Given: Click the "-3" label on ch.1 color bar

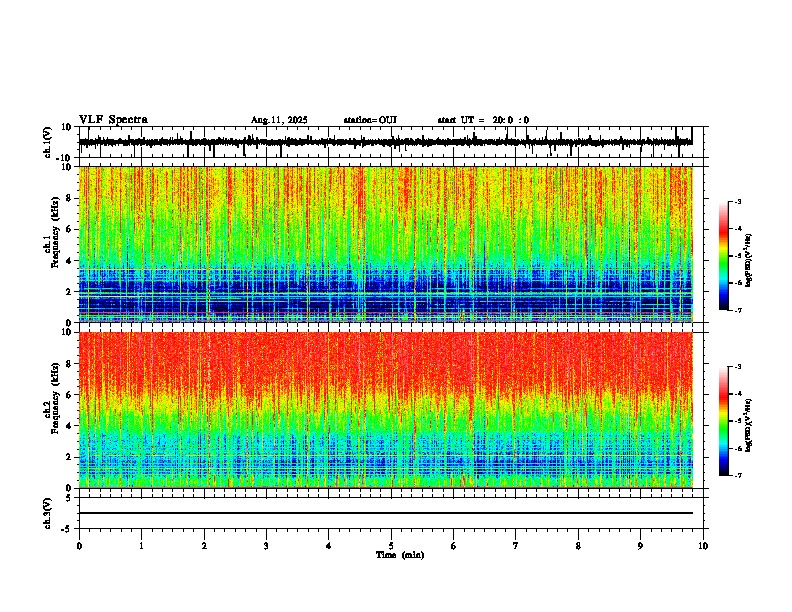Looking at the screenshot, I should coord(738,202).
